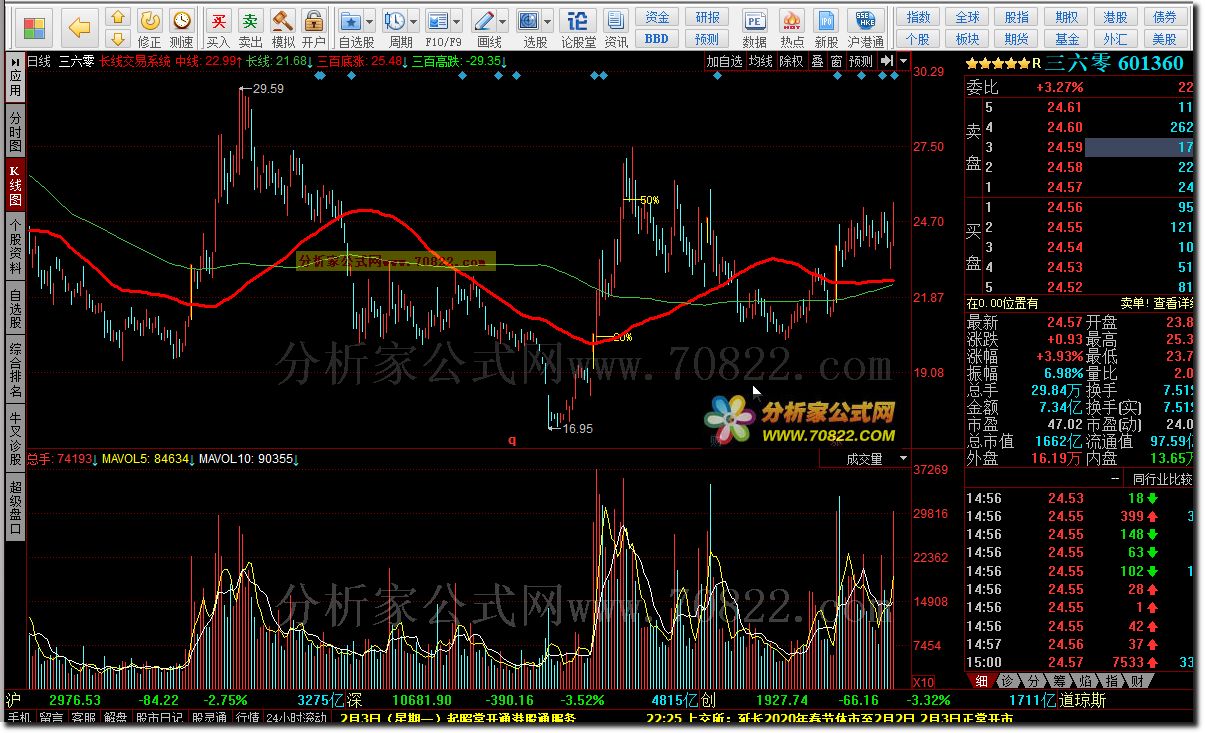Toggle 除权 ex-rights adjustment
The image size is (1205, 733).
(791, 61)
